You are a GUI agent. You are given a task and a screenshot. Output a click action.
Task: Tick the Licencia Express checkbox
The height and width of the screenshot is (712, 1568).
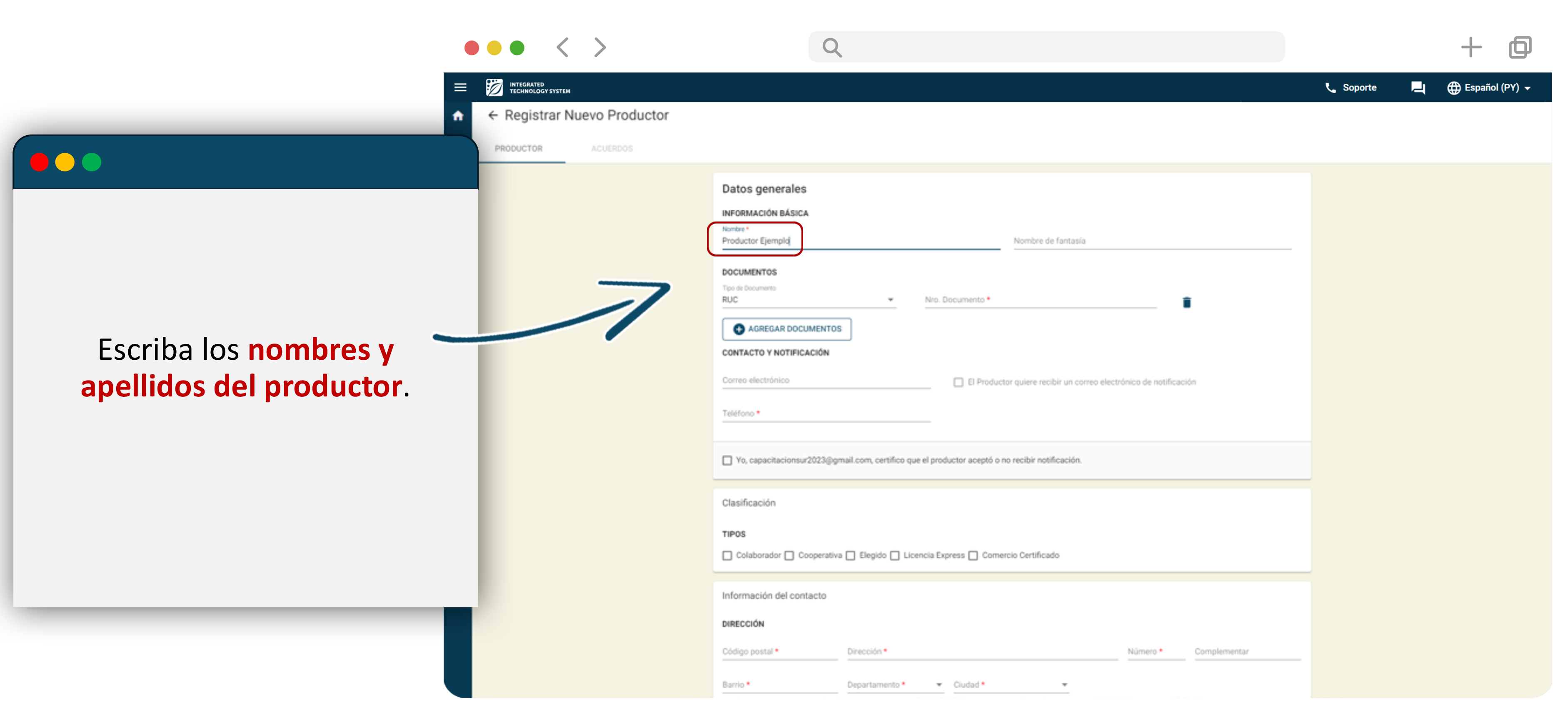coord(895,555)
